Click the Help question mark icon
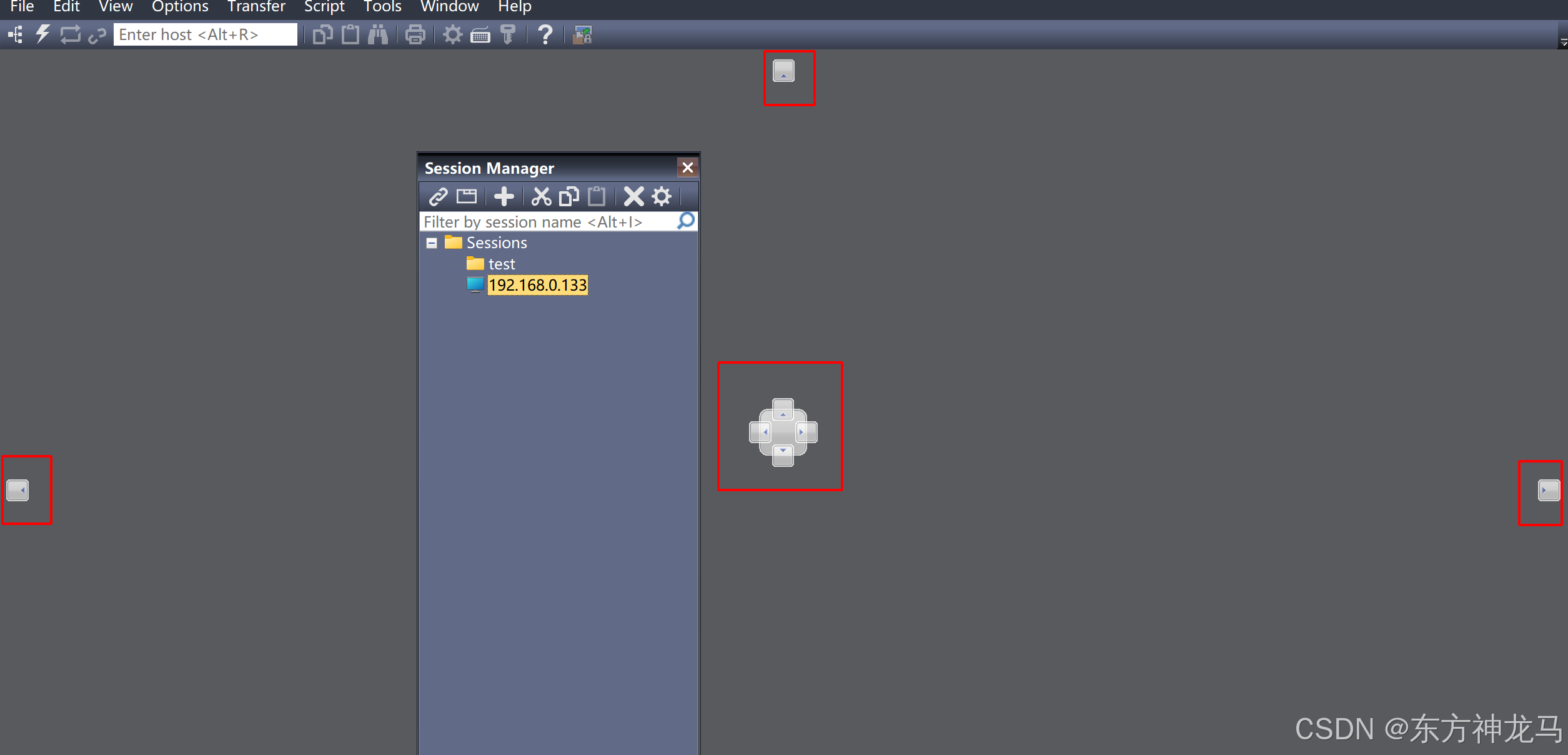The height and width of the screenshot is (755, 1568). [x=545, y=34]
